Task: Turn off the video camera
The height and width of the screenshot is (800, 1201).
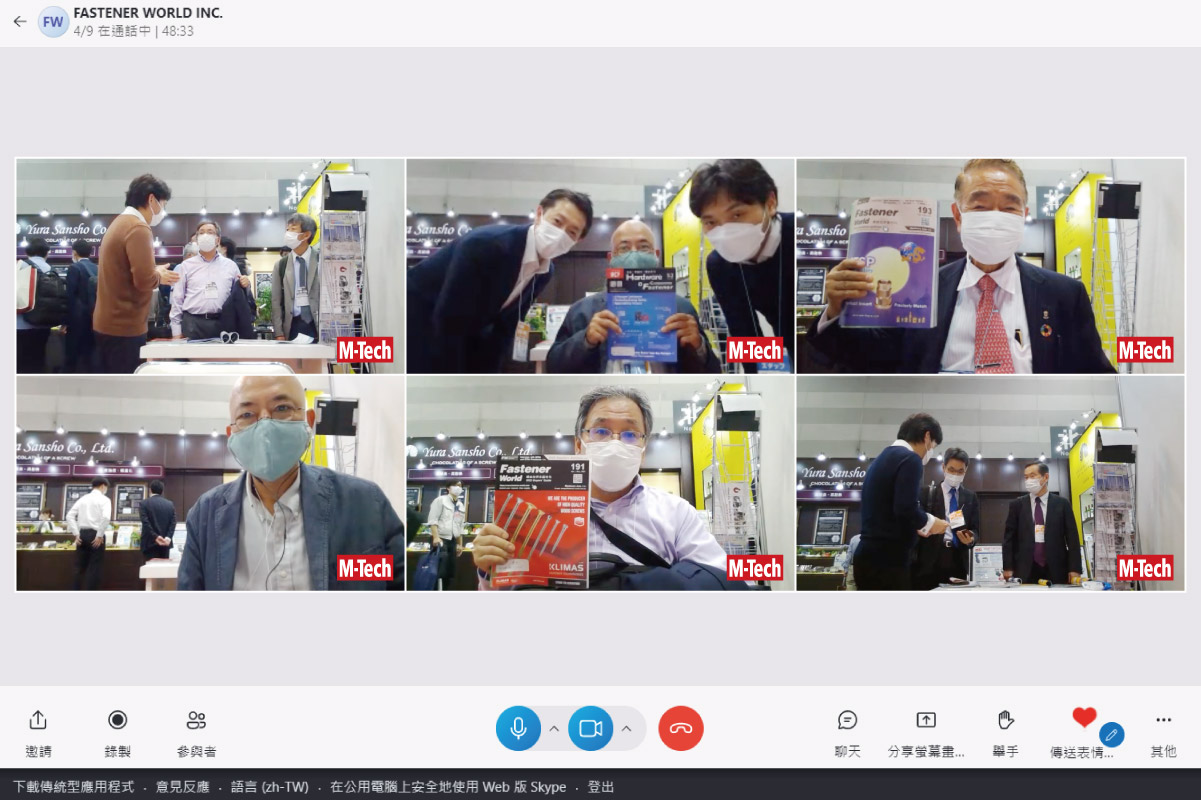Action: [x=590, y=728]
